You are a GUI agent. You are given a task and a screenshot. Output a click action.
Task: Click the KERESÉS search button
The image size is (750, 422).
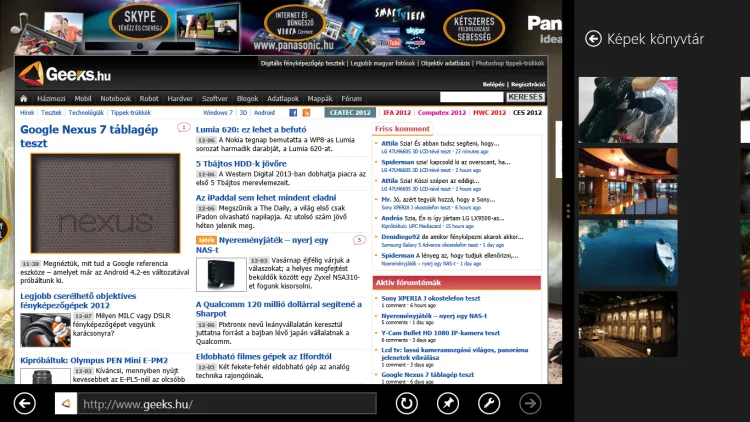(x=525, y=98)
